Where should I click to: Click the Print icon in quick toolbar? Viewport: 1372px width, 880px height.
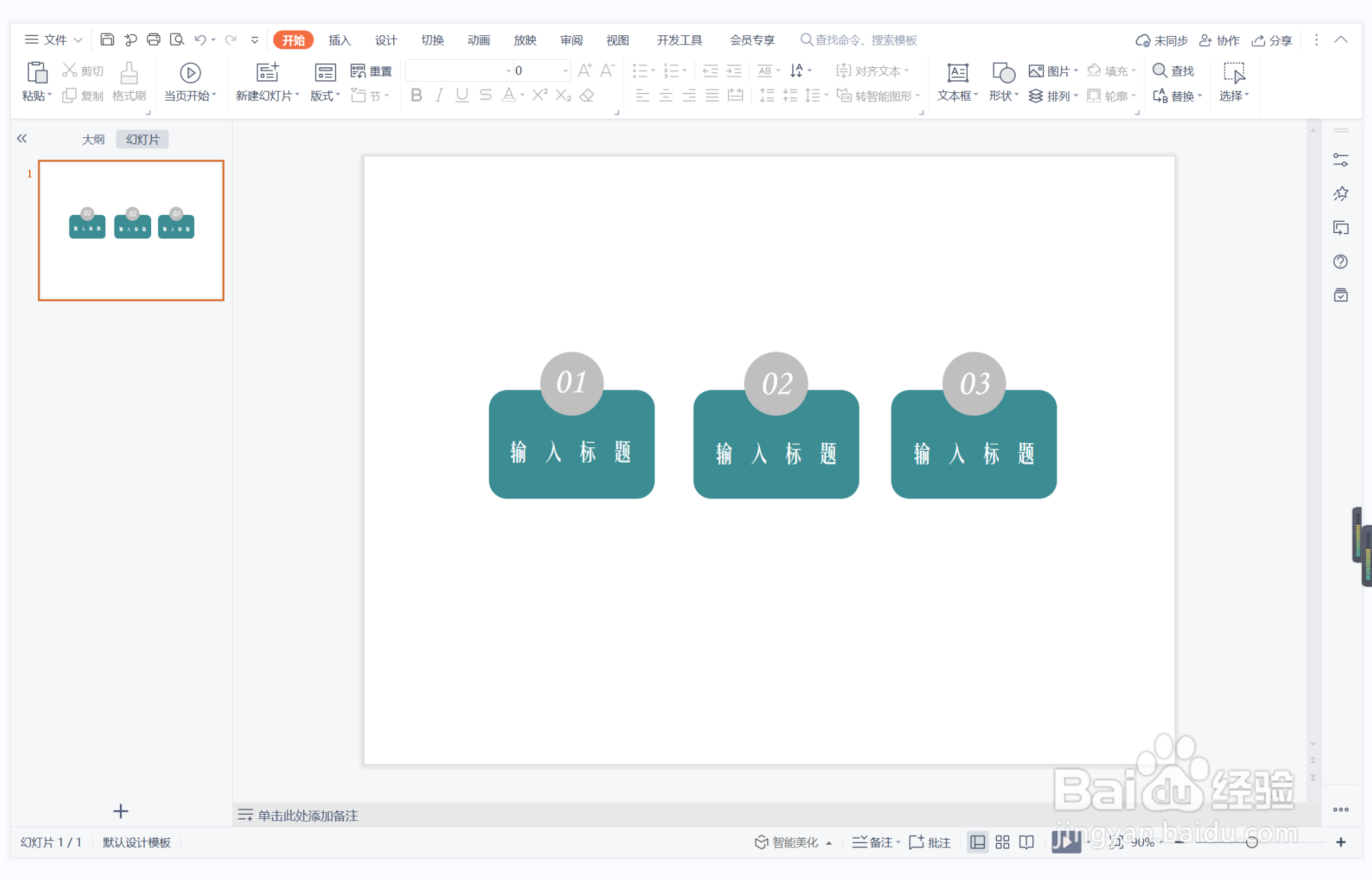[153, 40]
